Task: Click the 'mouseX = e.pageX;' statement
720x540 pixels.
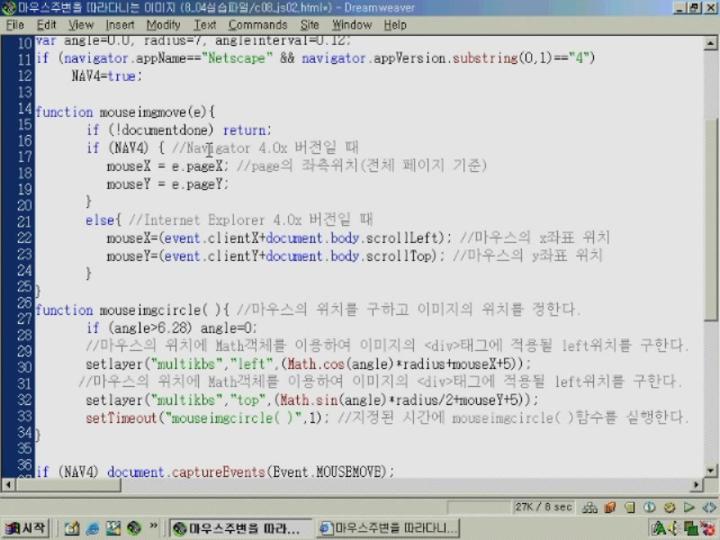Action: coord(167,166)
